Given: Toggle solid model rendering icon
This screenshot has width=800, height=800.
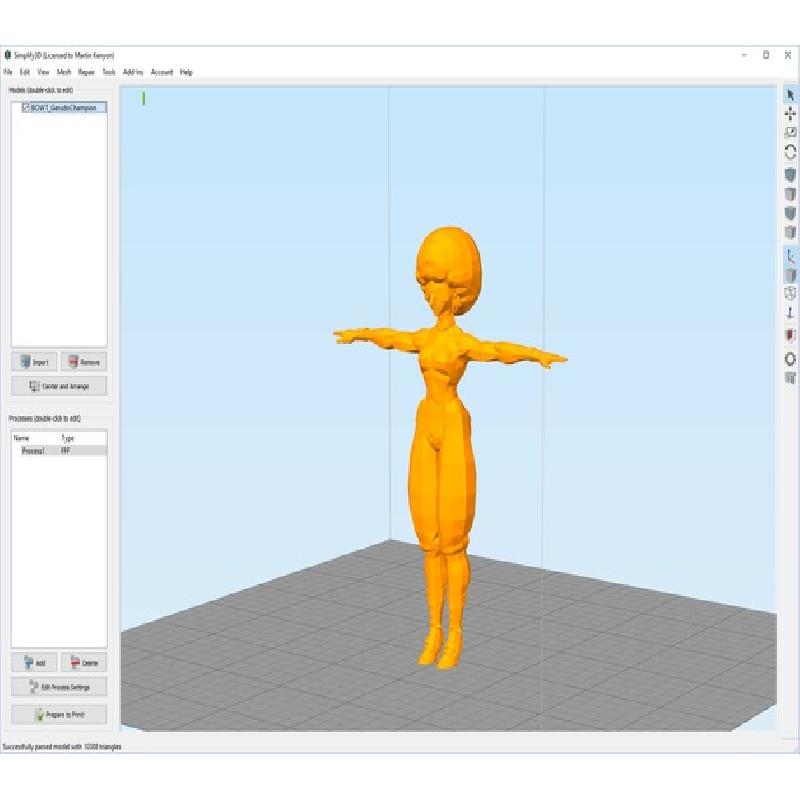Looking at the screenshot, I should tap(790, 276).
